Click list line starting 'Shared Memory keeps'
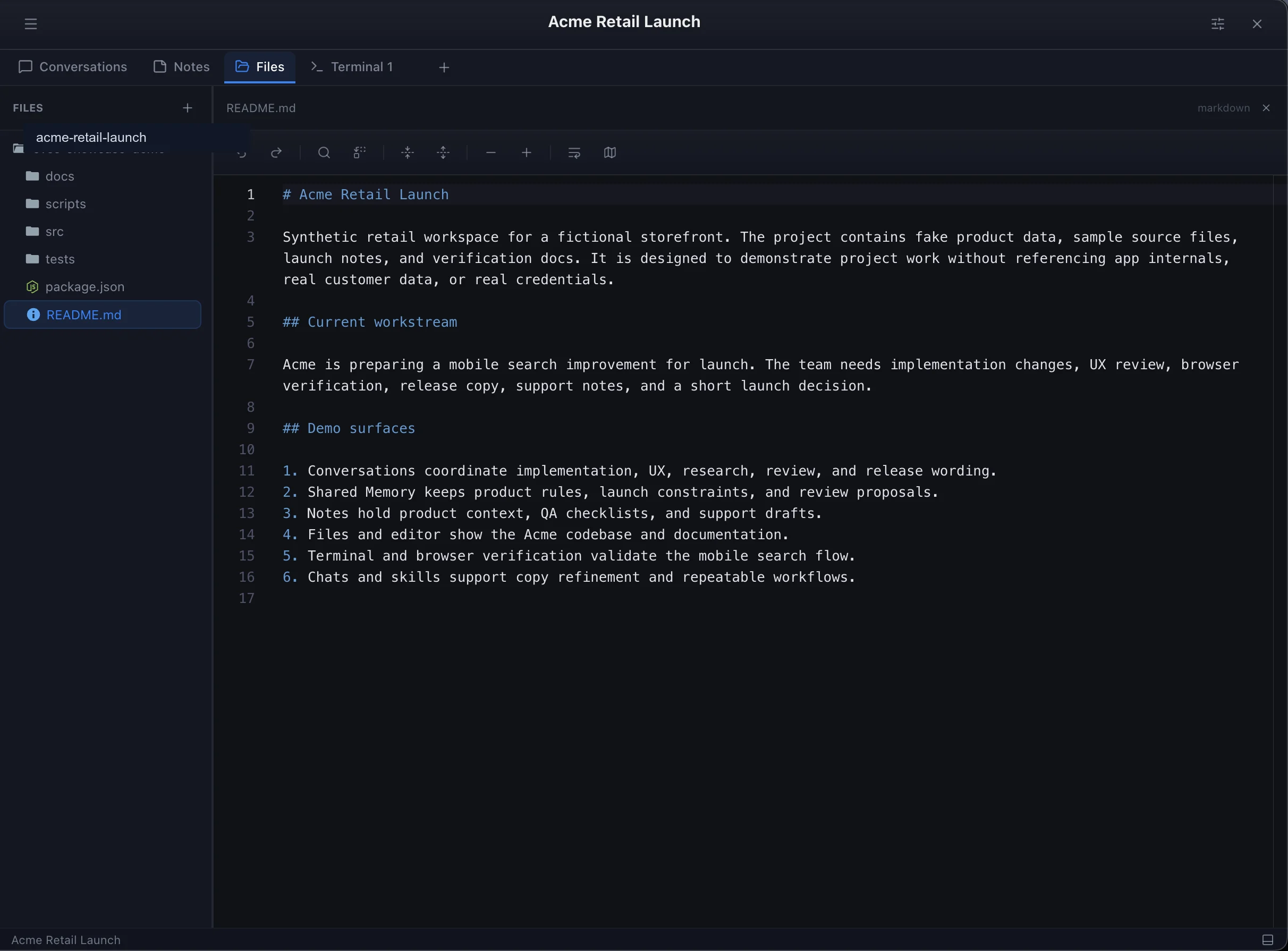 611,492
